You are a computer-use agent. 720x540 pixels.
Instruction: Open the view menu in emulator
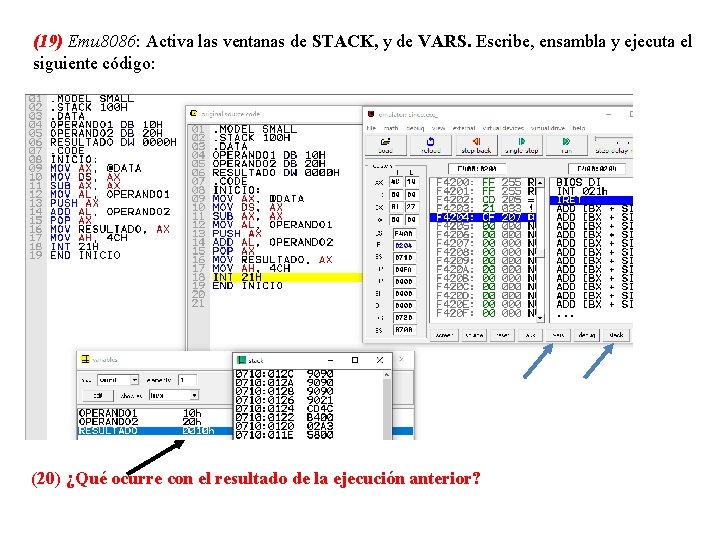pyautogui.click(x=438, y=128)
